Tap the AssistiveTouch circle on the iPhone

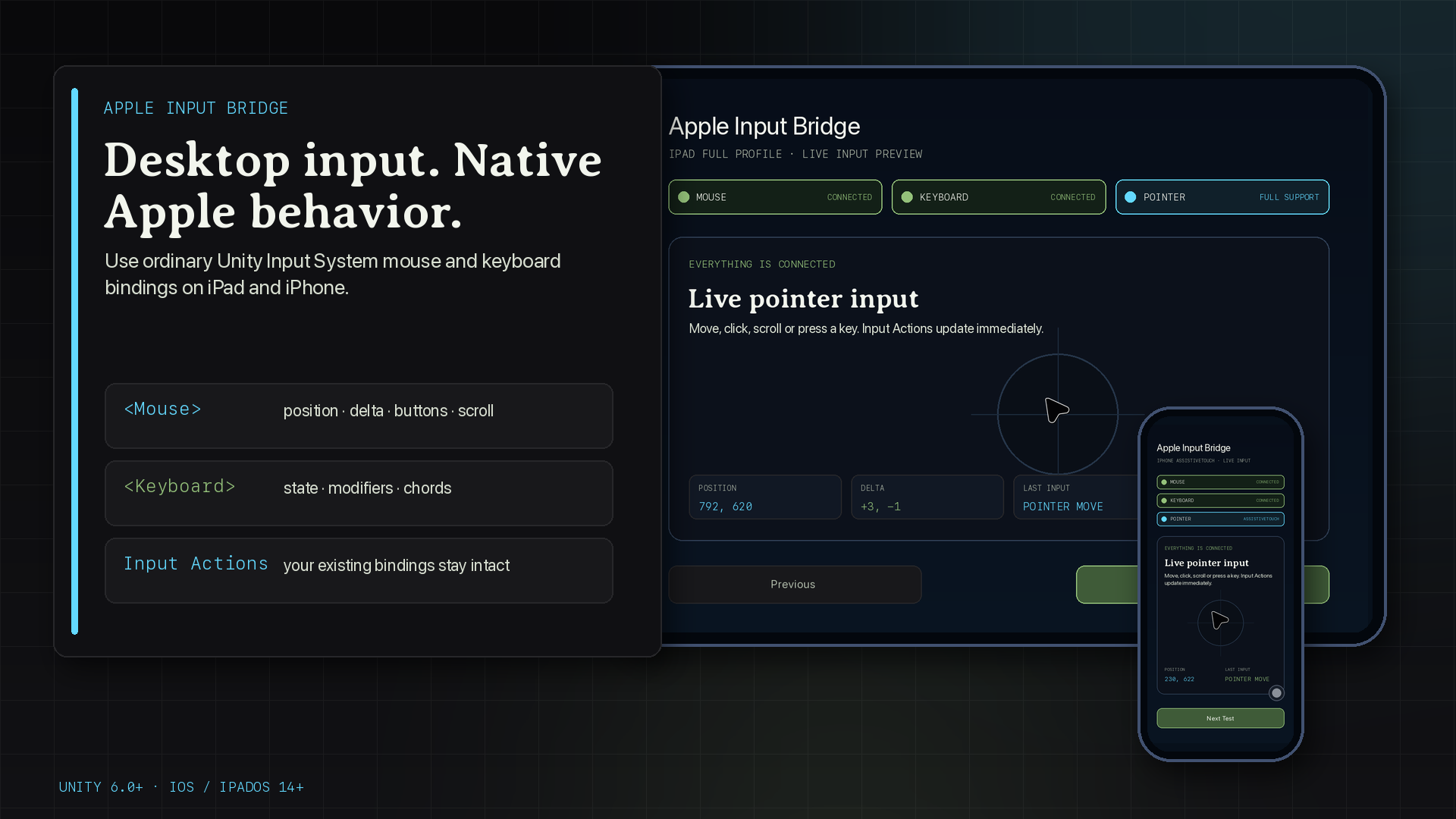tap(1276, 692)
